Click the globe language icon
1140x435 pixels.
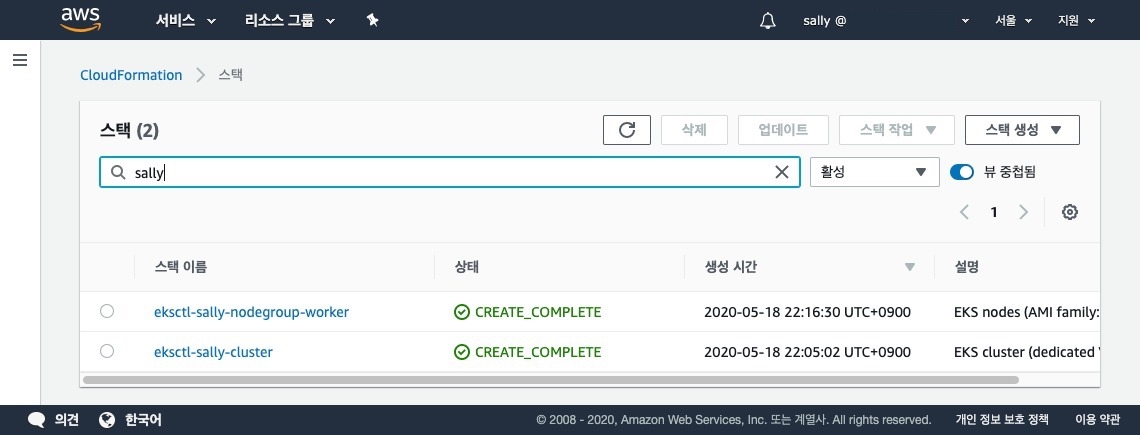pos(108,420)
